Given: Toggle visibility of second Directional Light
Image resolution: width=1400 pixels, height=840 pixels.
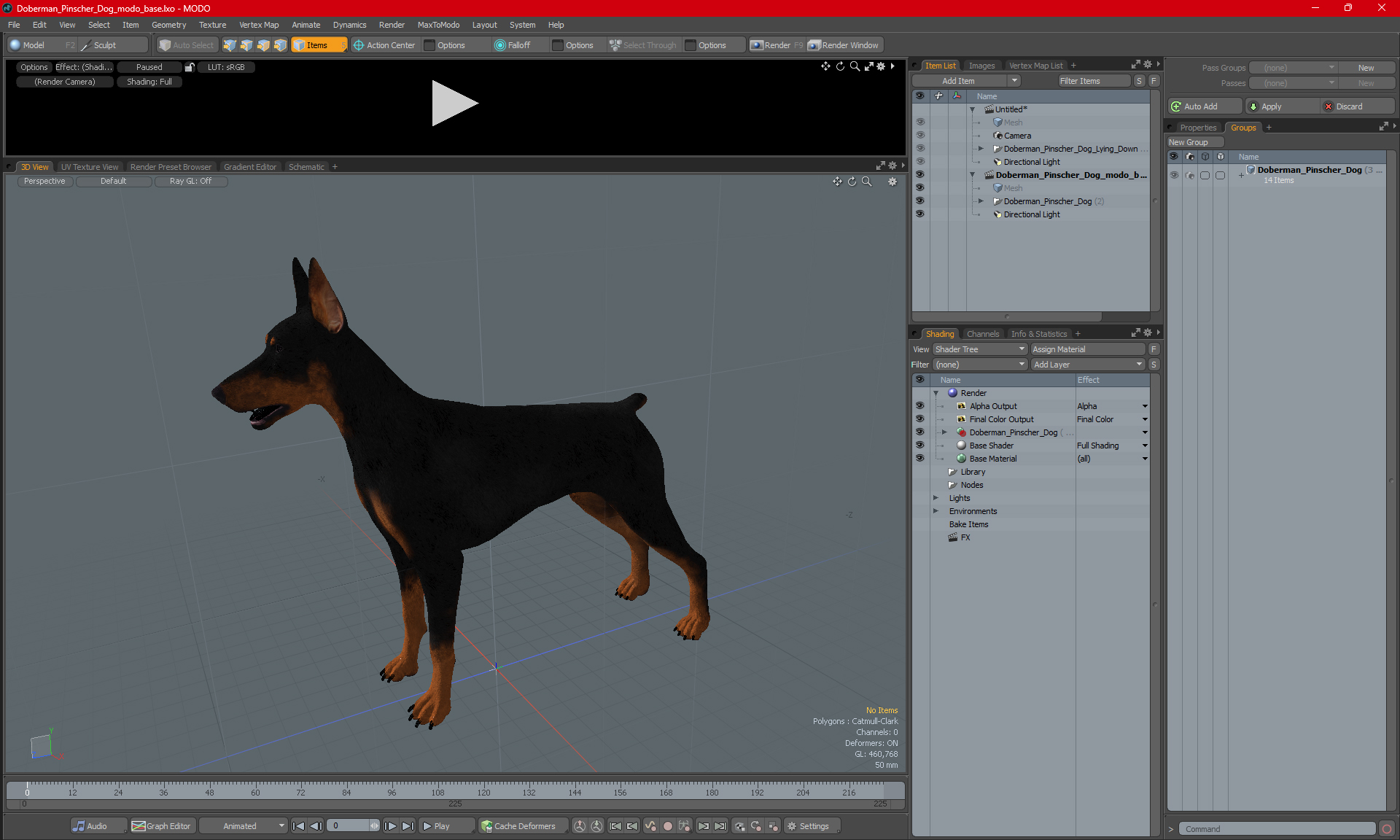Looking at the screenshot, I should pyautogui.click(x=920, y=214).
